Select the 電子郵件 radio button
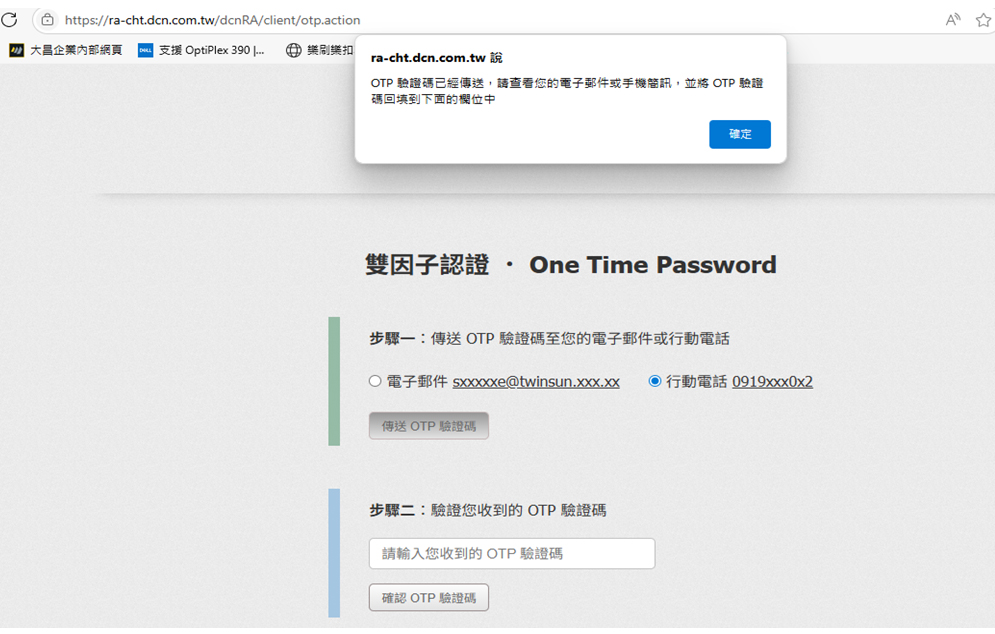995x634 pixels. click(375, 381)
